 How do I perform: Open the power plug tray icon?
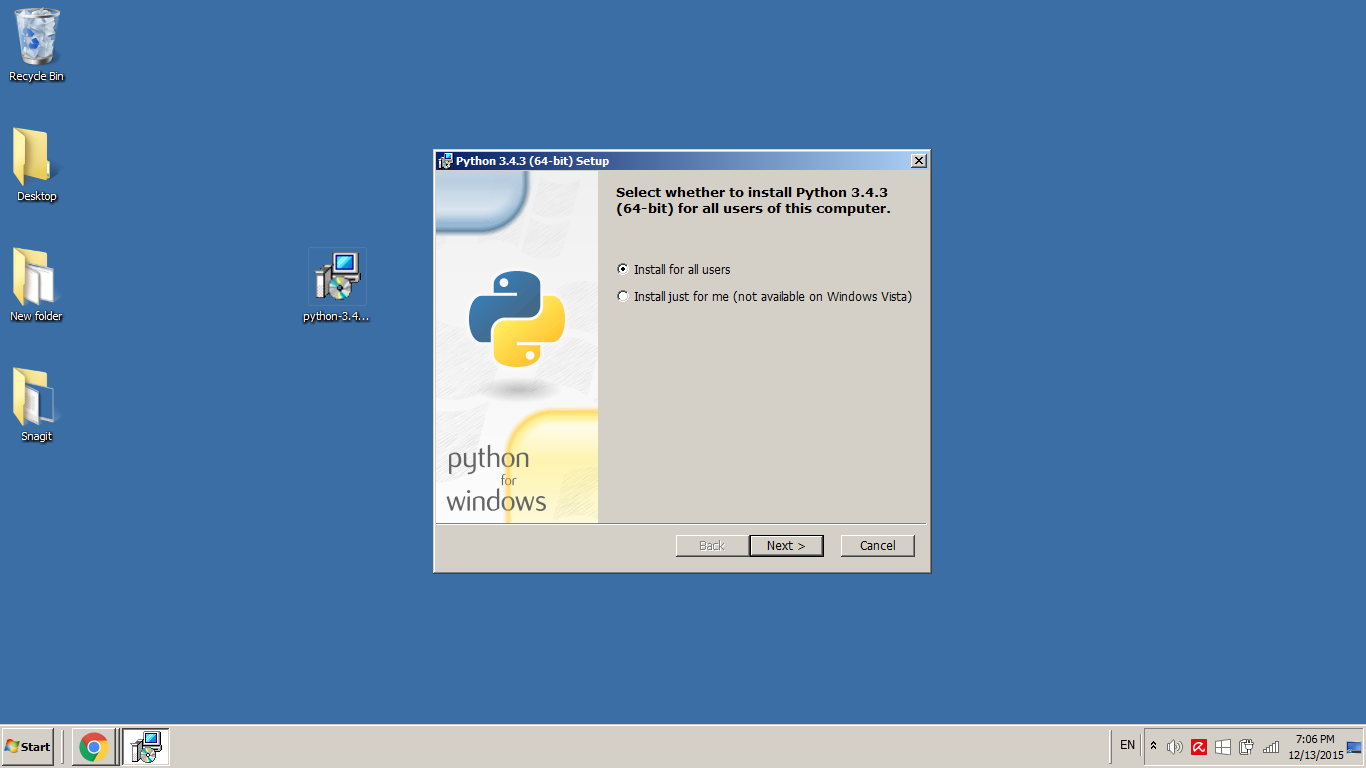1247,747
